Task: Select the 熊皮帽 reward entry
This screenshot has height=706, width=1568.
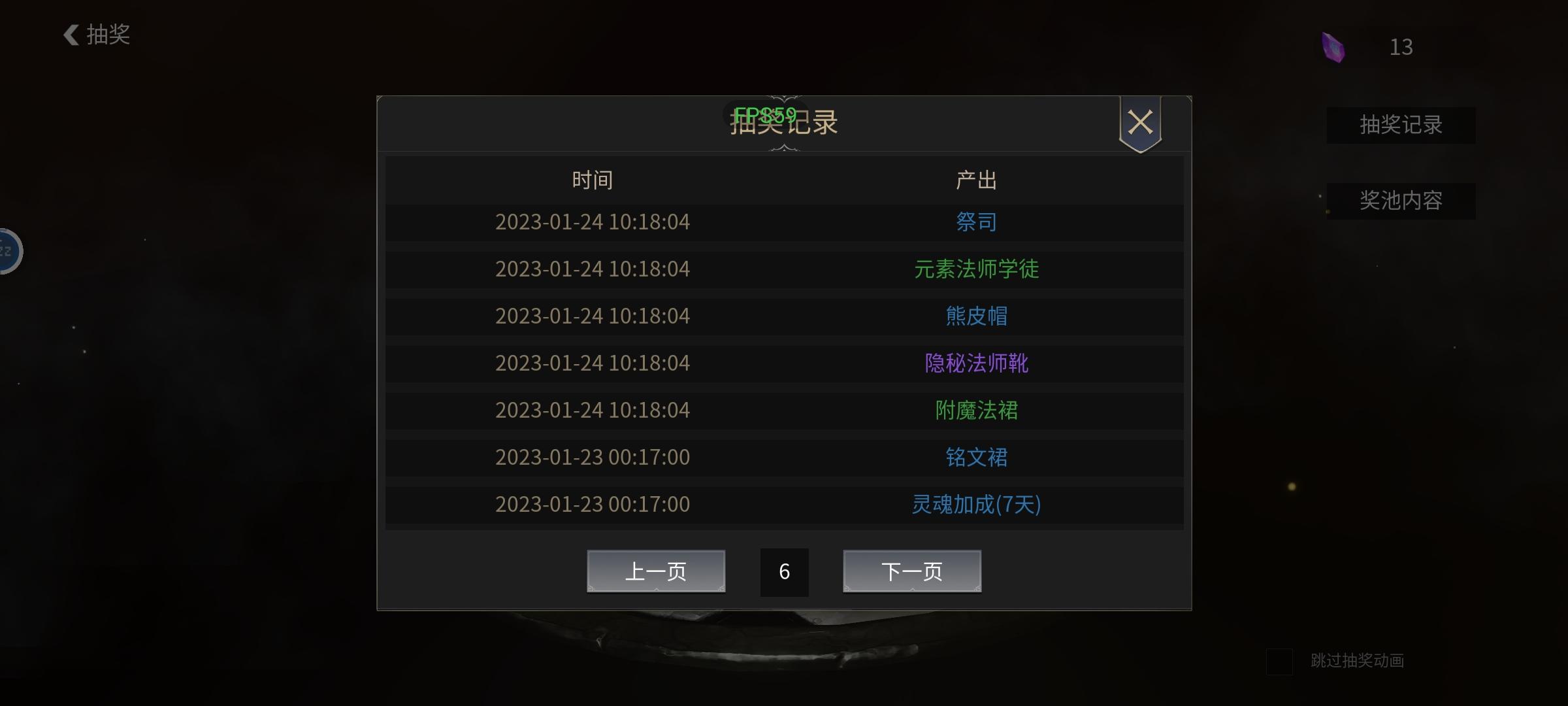Action: pos(977,316)
